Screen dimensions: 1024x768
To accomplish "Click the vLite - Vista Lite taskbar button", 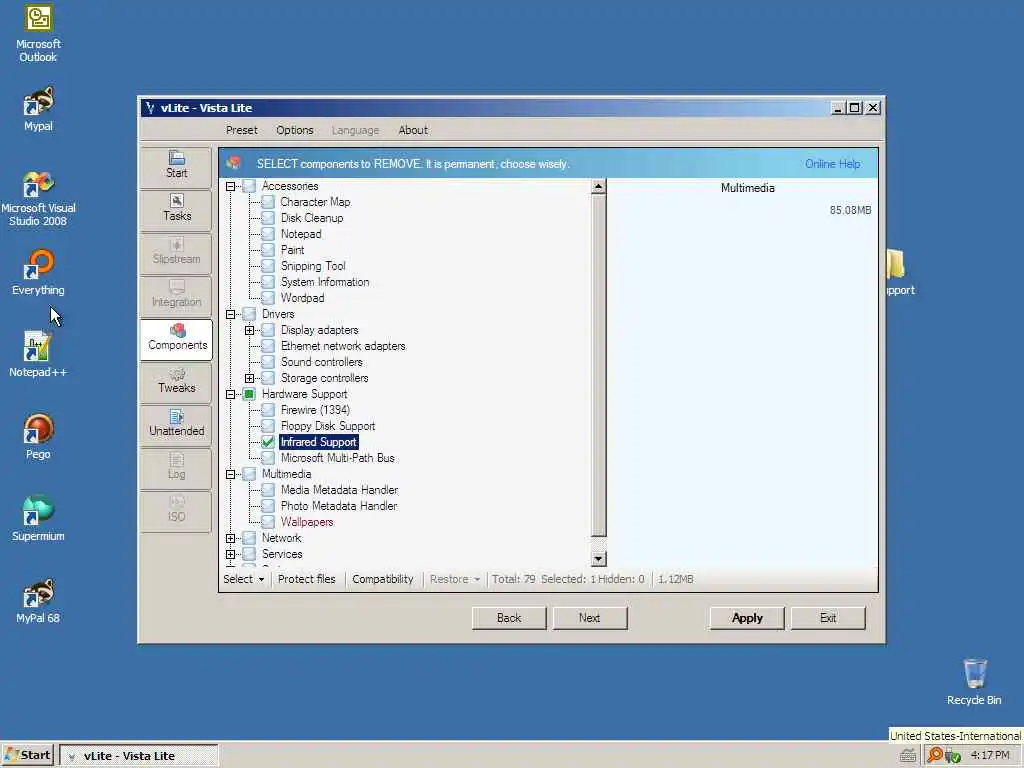I will tap(138, 756).
